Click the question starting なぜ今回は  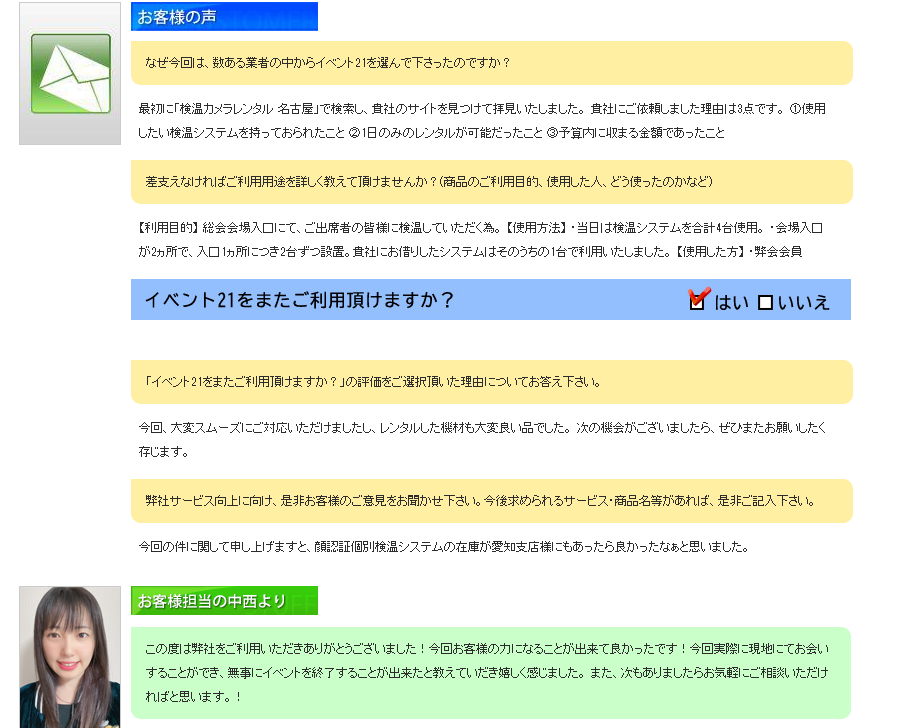(x=328, y=63)
